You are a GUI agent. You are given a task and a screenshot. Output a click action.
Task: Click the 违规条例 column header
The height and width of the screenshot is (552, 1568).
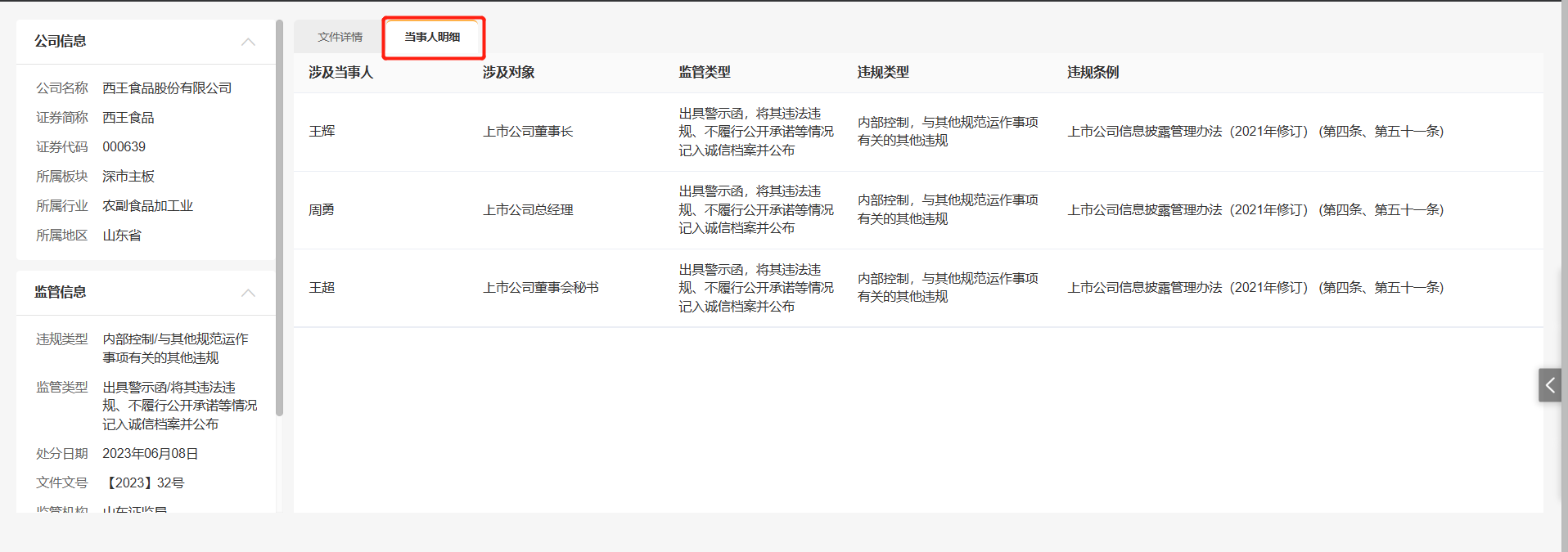pyautogui.click(x=1093, y=72)
